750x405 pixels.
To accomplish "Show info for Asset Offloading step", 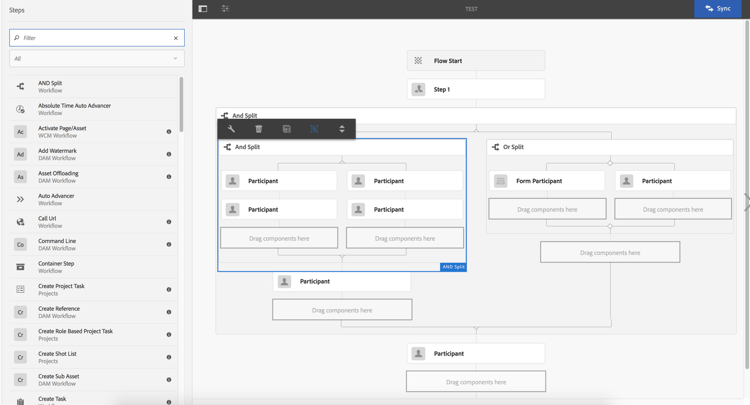I will [169, 176].
